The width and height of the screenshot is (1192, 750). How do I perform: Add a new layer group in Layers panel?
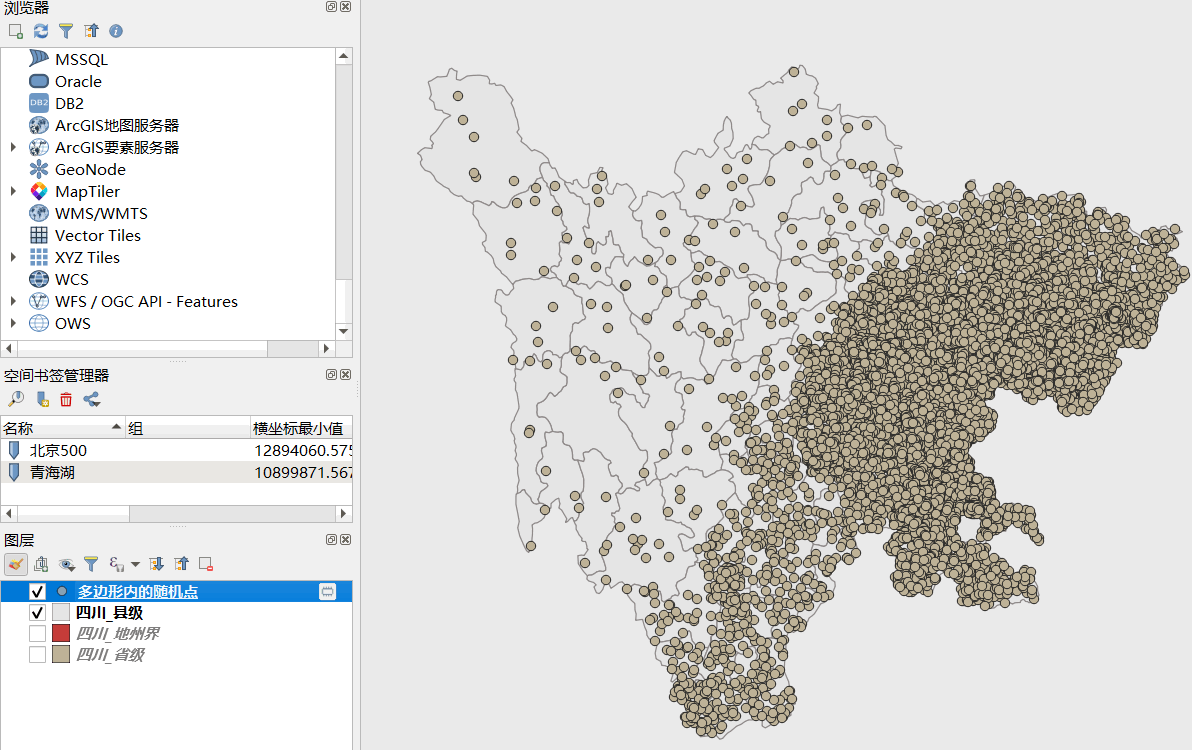[40, 564]
